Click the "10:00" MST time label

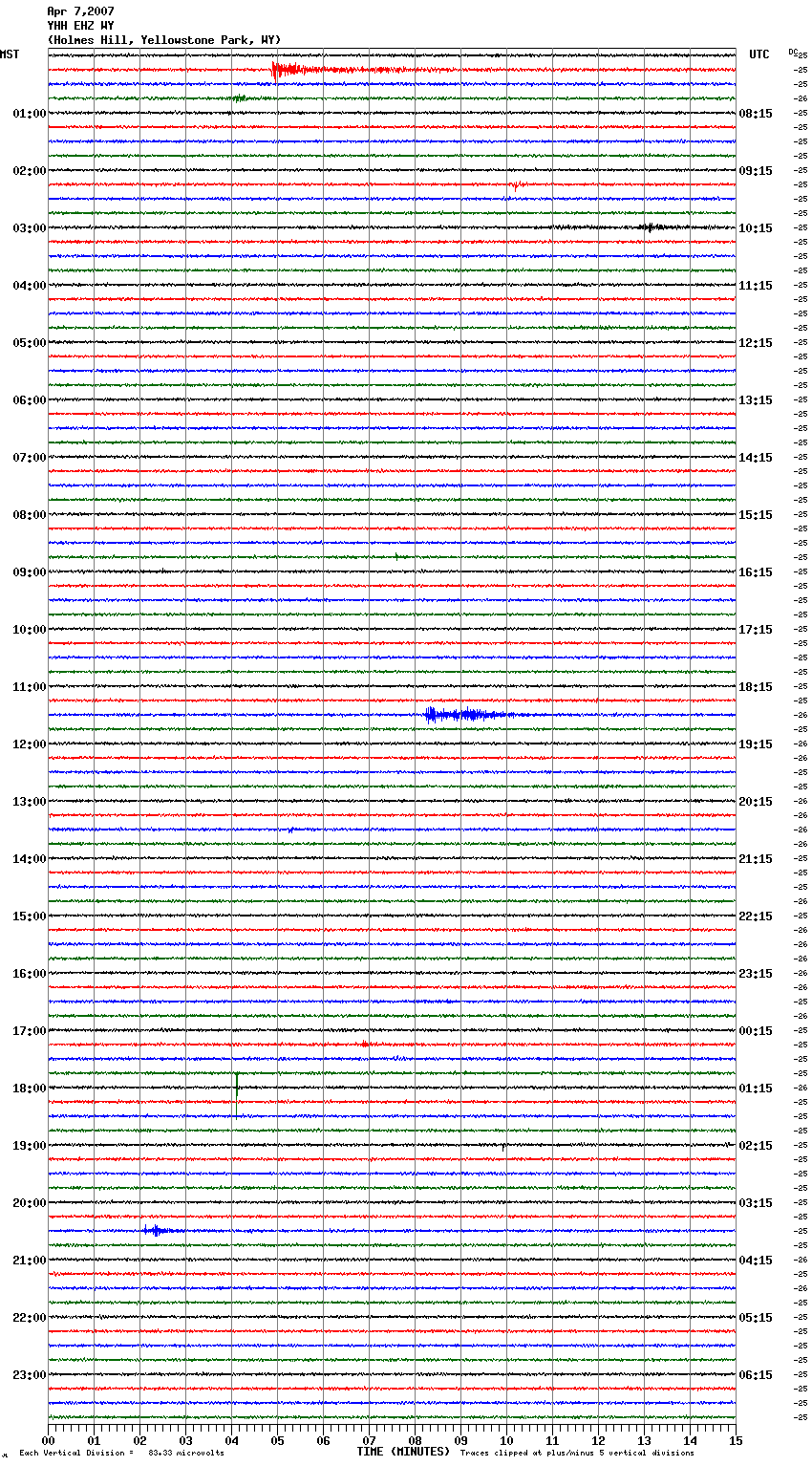point(30,630)
